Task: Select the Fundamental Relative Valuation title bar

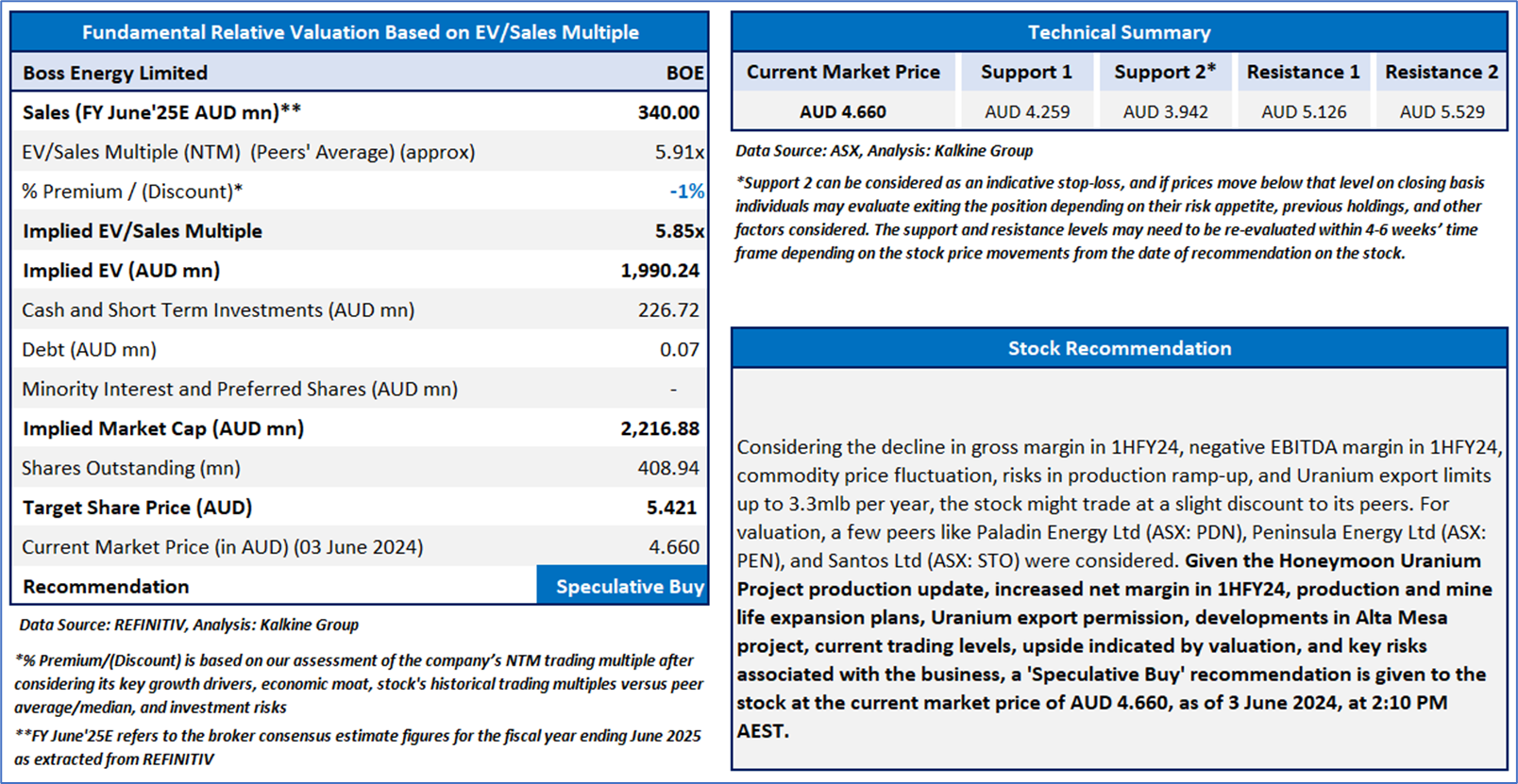Action: point(360,32)
